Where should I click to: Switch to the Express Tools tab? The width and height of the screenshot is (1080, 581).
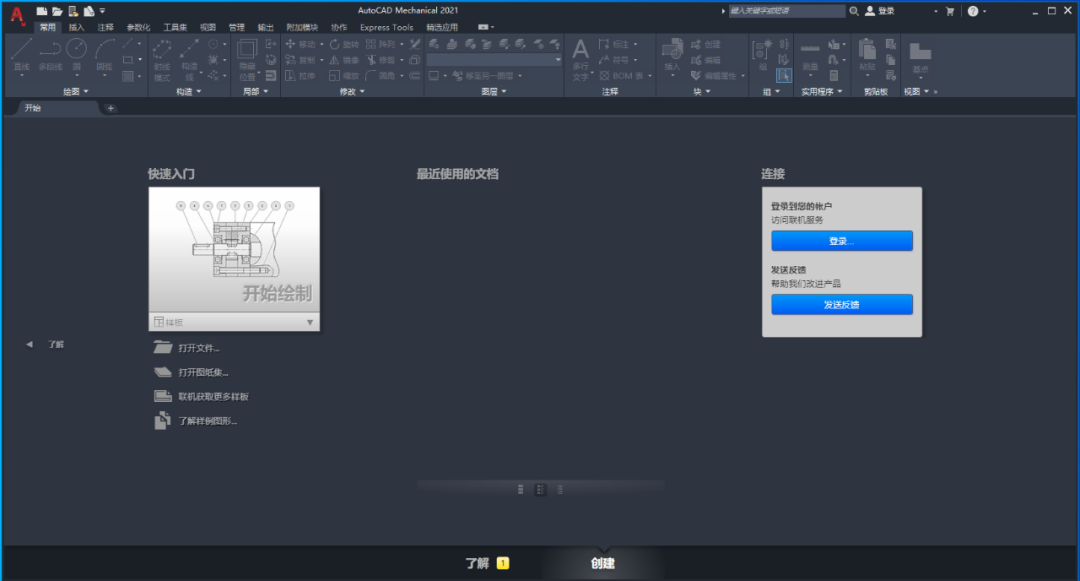click(386, 27)
